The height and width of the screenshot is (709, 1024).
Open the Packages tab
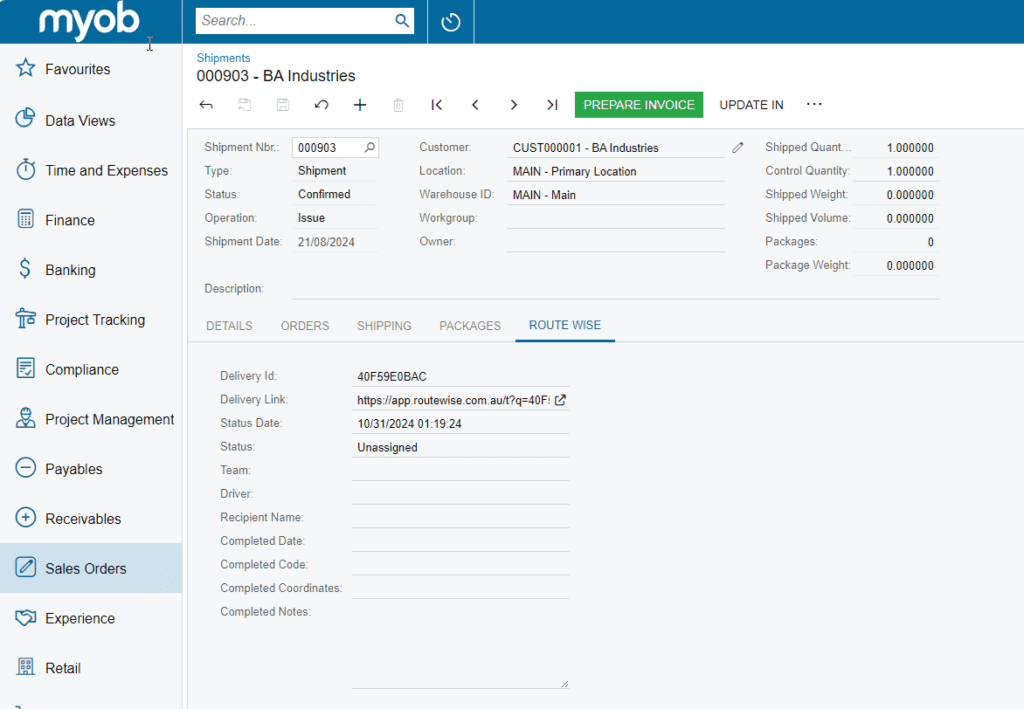pyautogui.click(x=470, y=326)
